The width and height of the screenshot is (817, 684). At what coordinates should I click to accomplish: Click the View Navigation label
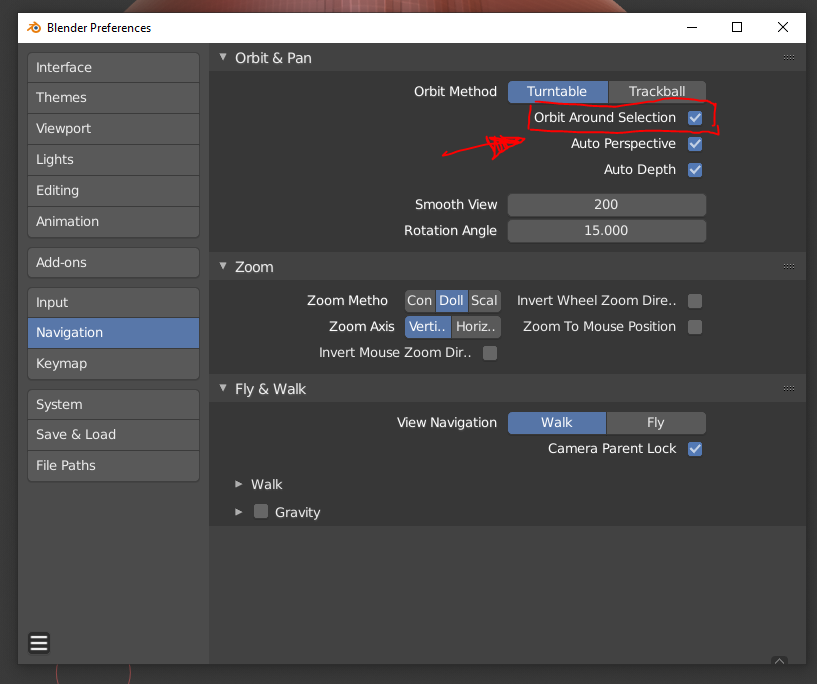[447, 422]
